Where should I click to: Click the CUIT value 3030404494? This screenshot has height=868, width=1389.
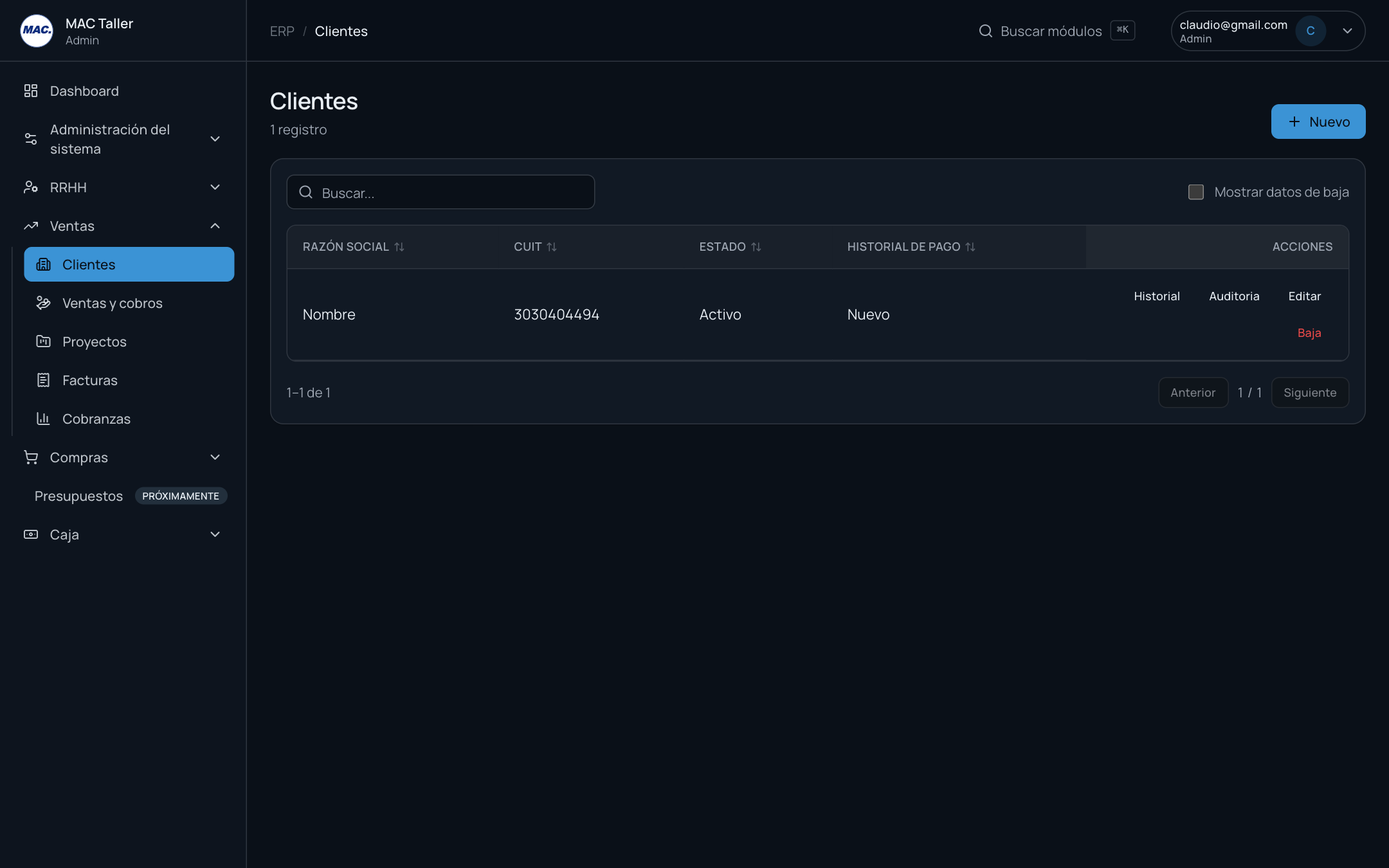pos(556,314)
